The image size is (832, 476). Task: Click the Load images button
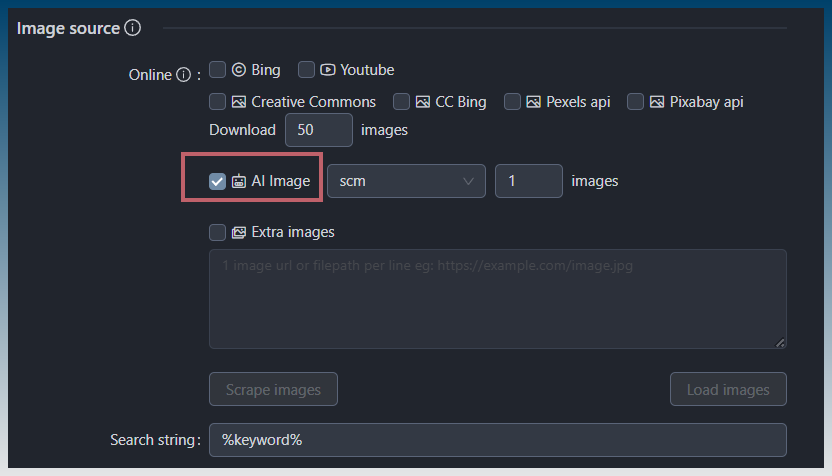click(x=728, y=389)
